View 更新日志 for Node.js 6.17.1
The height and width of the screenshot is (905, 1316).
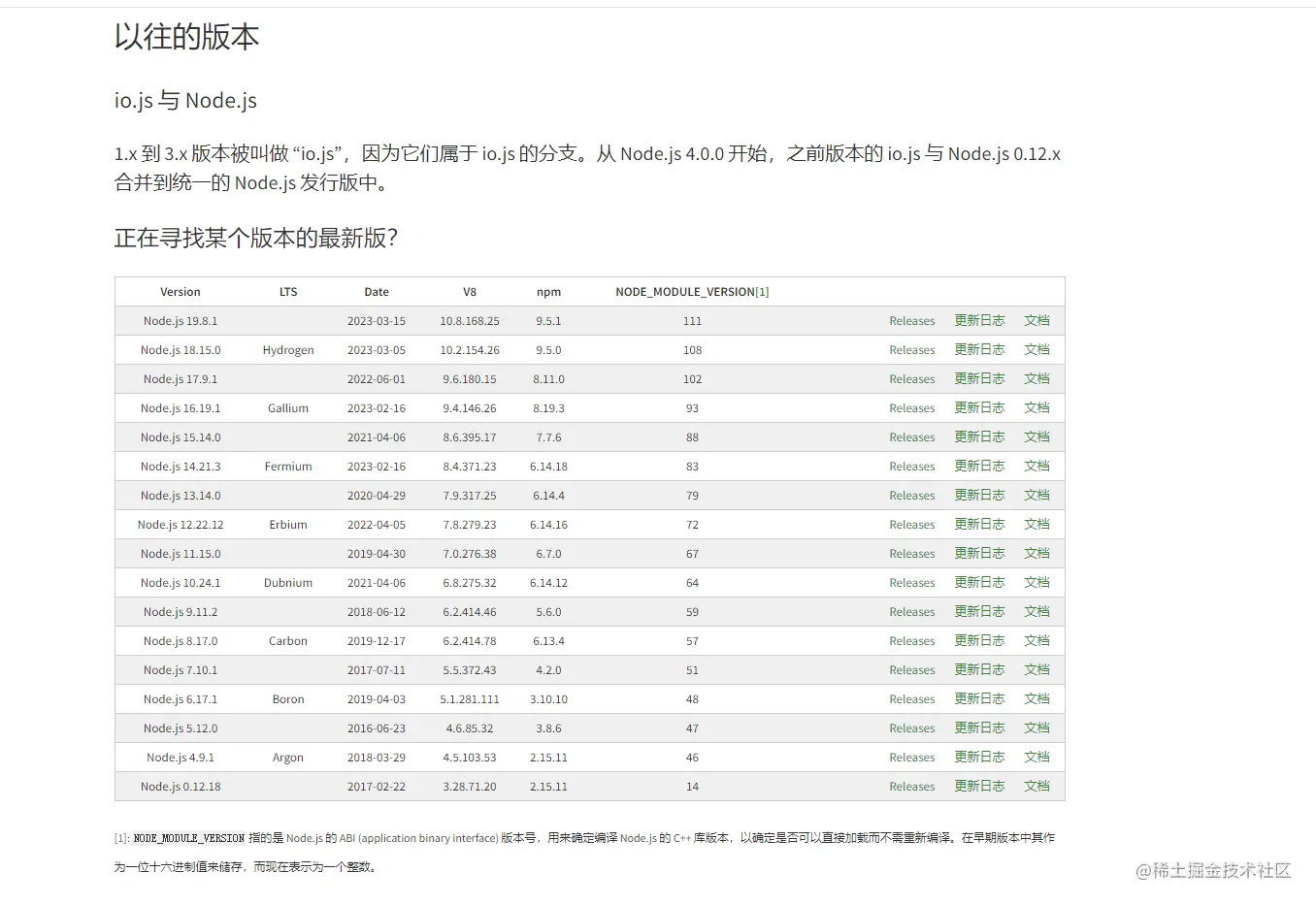point(979,699)
